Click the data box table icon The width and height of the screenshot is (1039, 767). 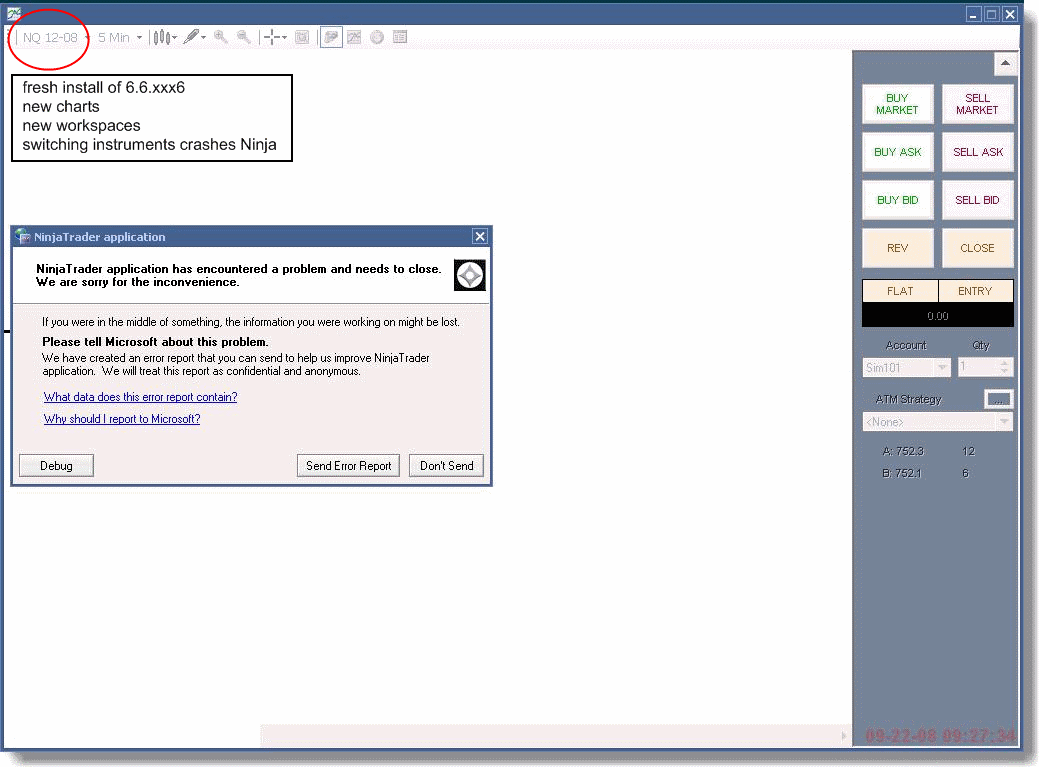click(400, 37)
